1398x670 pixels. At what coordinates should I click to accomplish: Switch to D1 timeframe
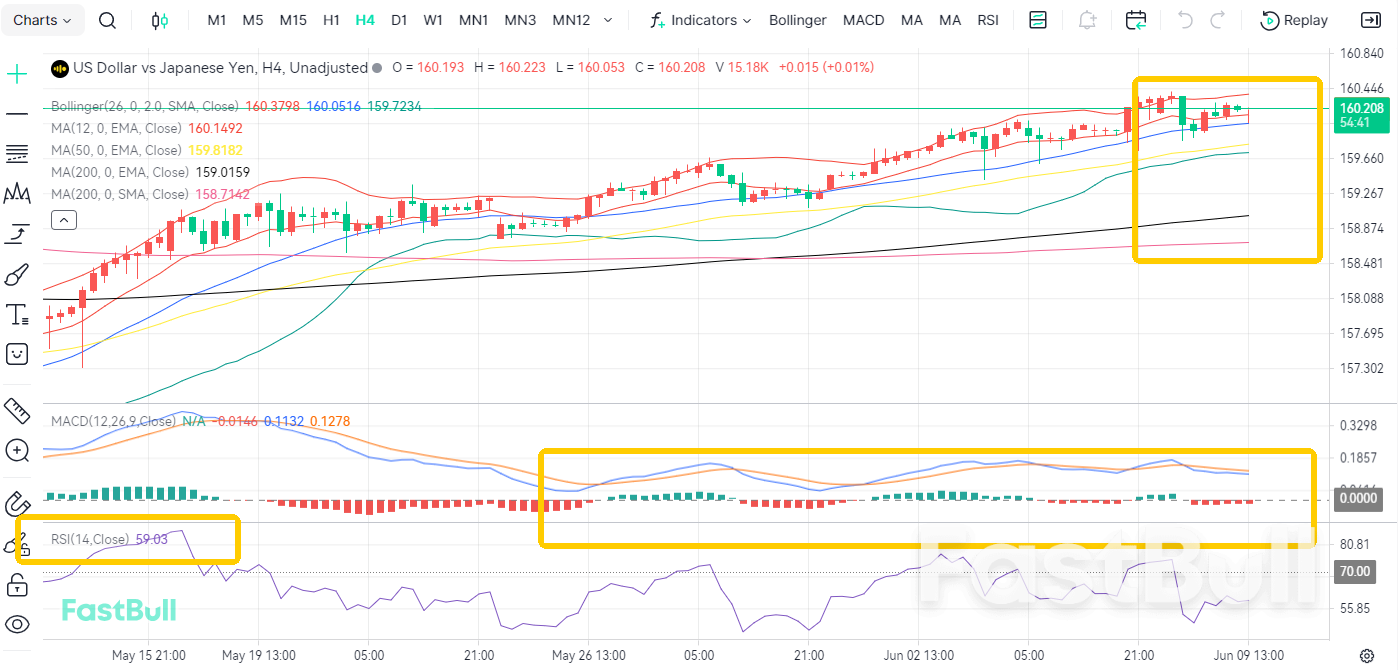click(x=399, y=20)
